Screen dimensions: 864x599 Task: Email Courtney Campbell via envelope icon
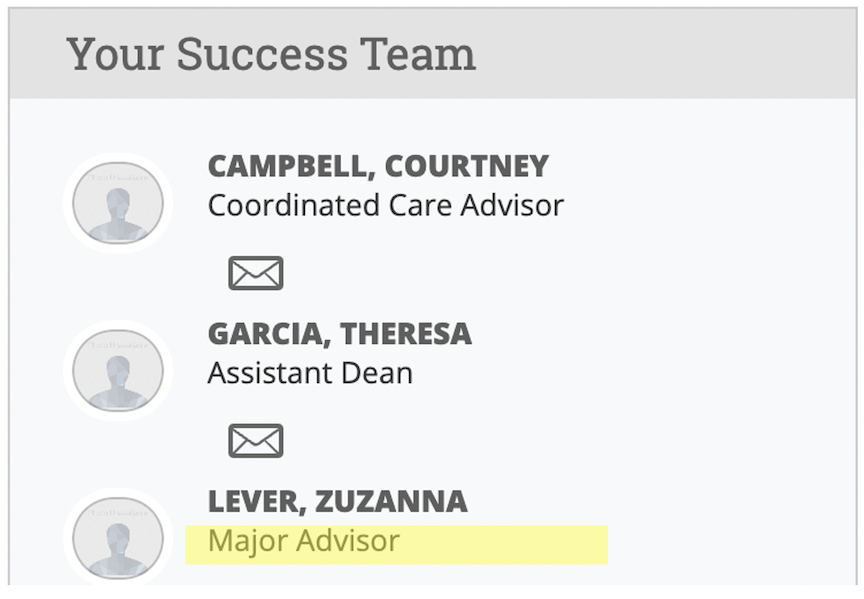256,273
